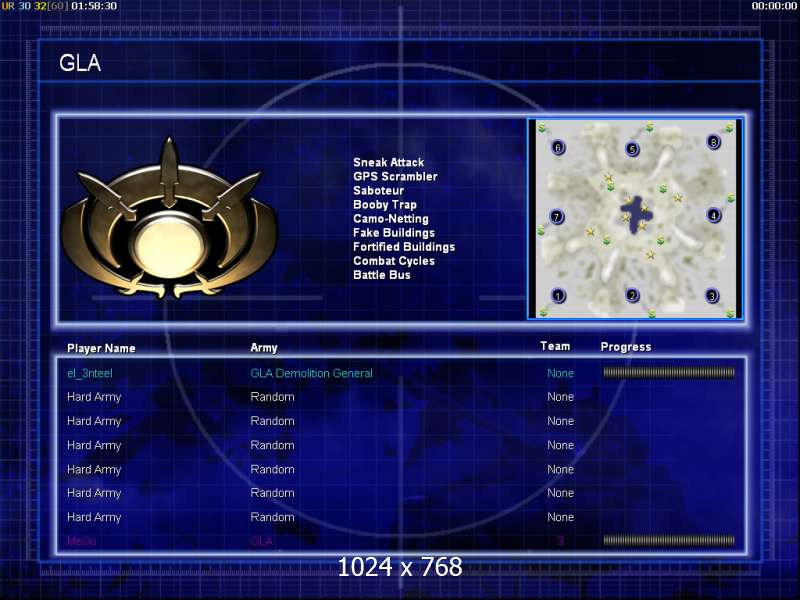This screenshot has height=600, width=800.
Task: Click the GLA title heading
Action: (x=80, y=63)
